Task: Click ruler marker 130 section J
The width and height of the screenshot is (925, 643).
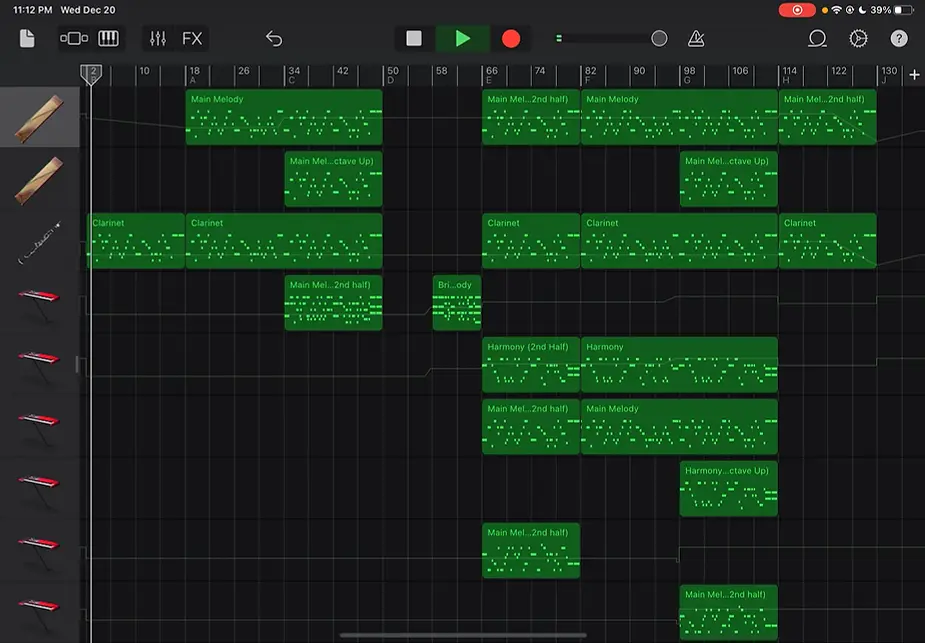Action: pos(888,75)
